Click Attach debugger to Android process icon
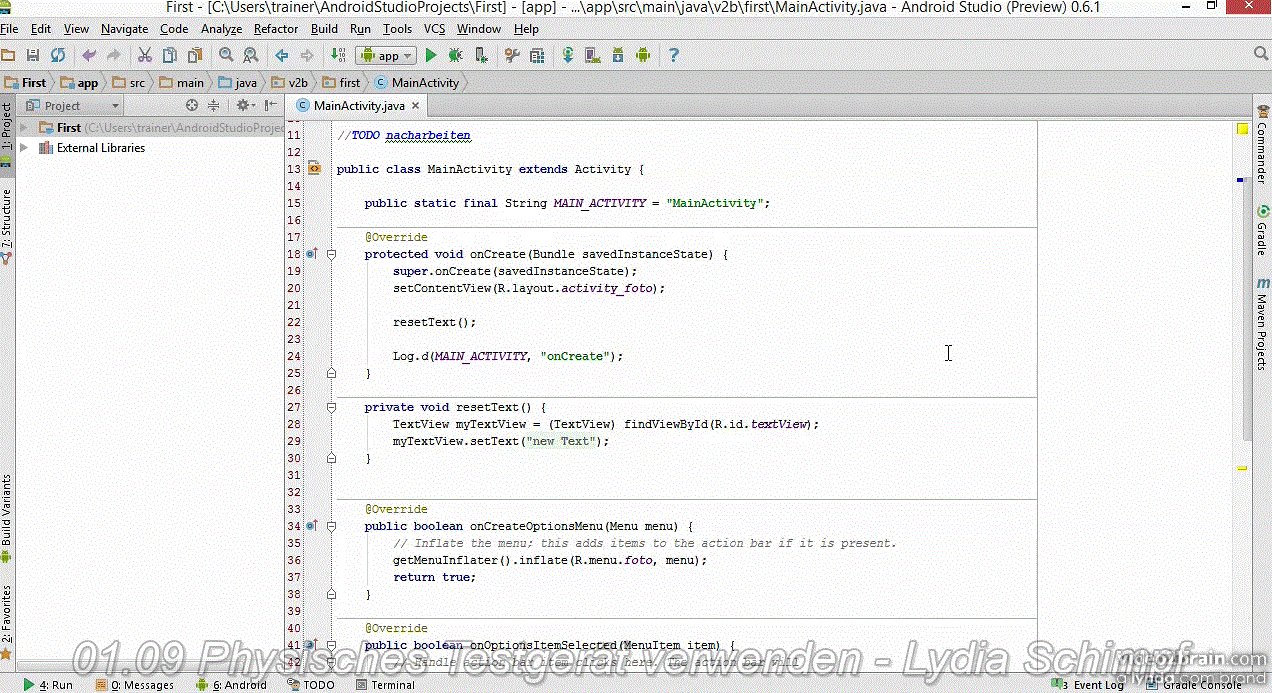 point(481,55)
